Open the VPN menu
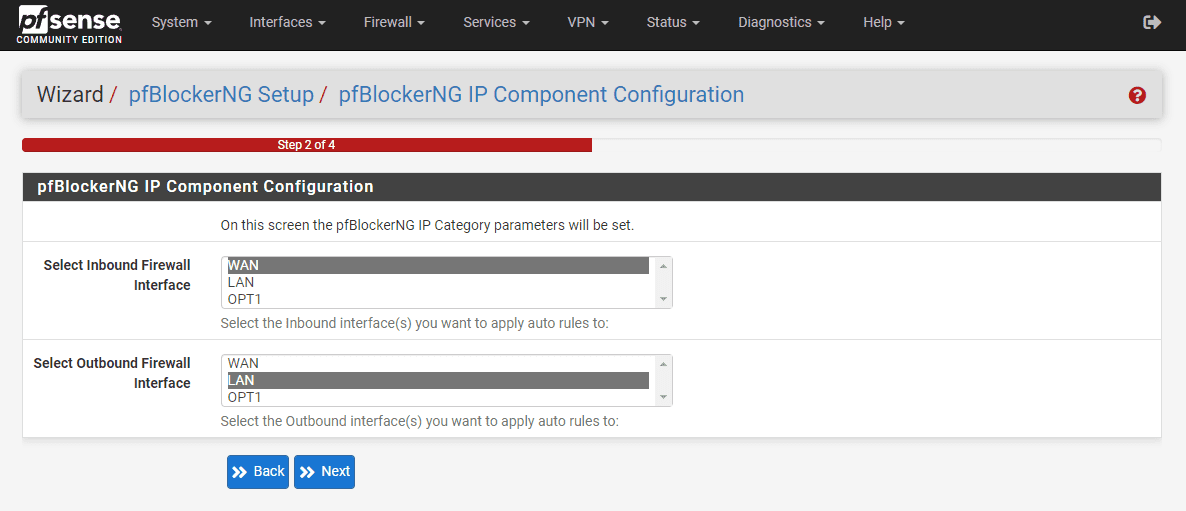 (x=588, y=22)
